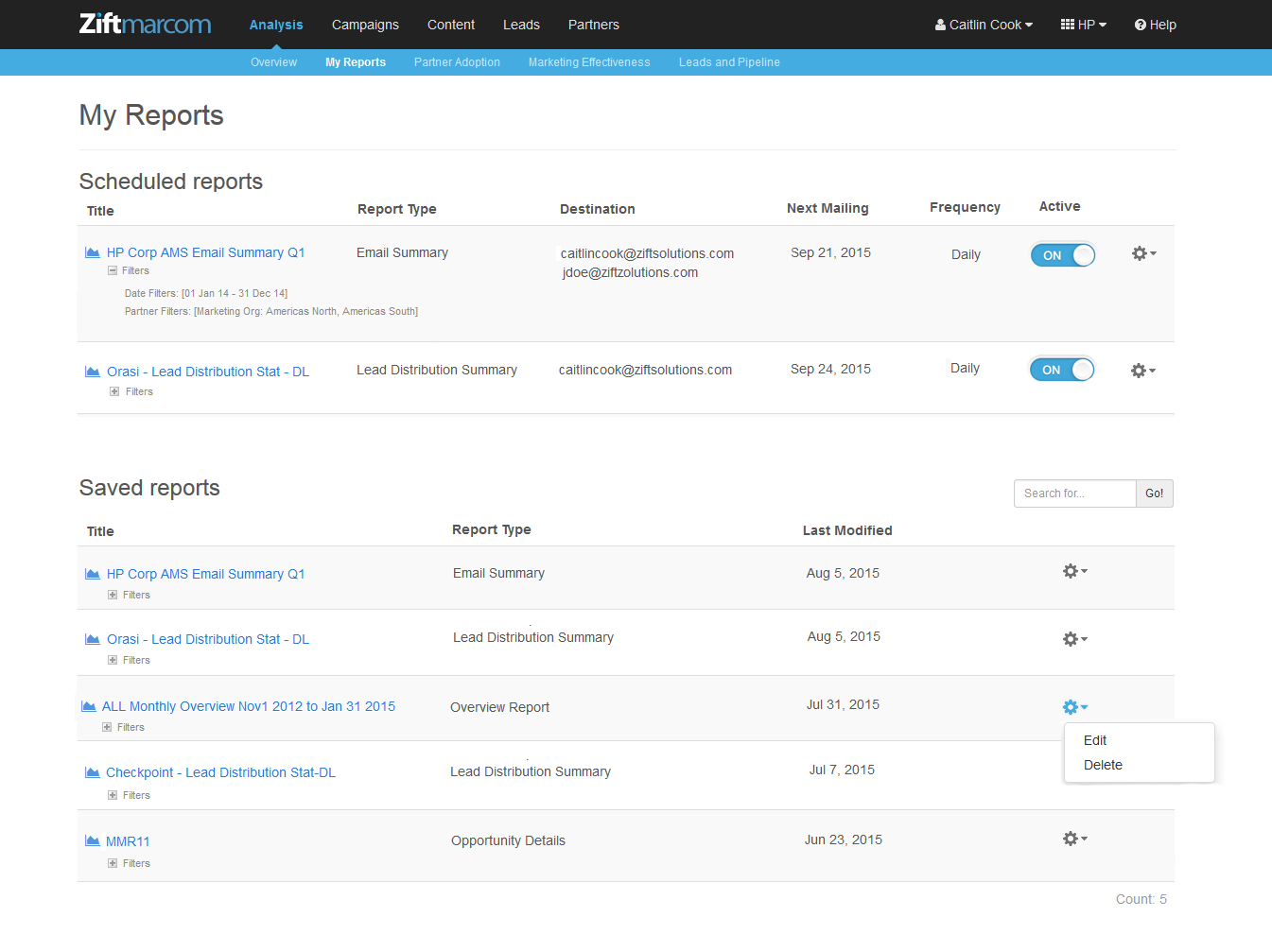
Task: Expand filters of ALL Monthly Overview report
Action: (107, 727)
